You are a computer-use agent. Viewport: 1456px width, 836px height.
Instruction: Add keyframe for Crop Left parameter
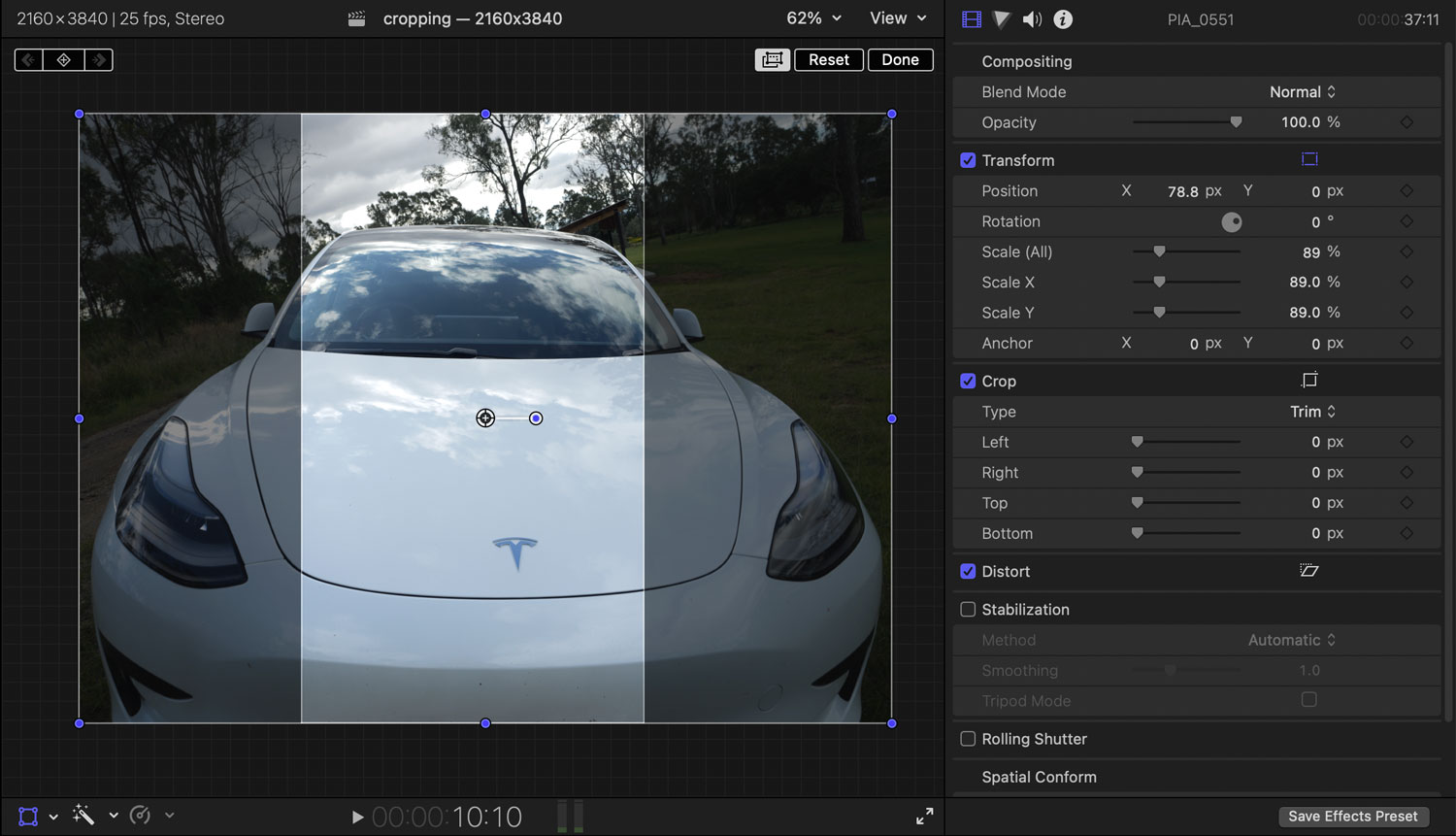point(1406,442)
